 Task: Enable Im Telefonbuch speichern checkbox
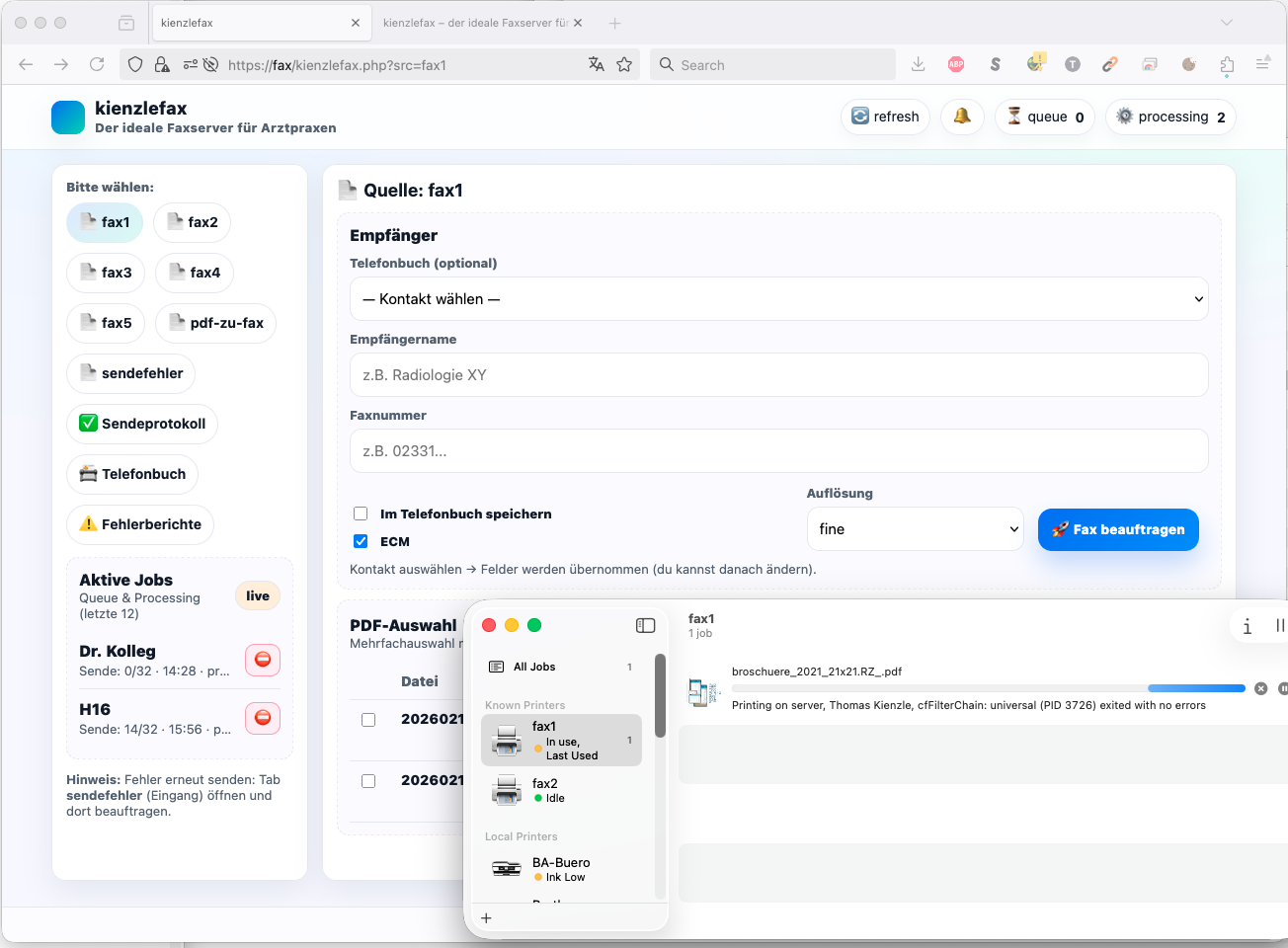click(x=361, y=513)
